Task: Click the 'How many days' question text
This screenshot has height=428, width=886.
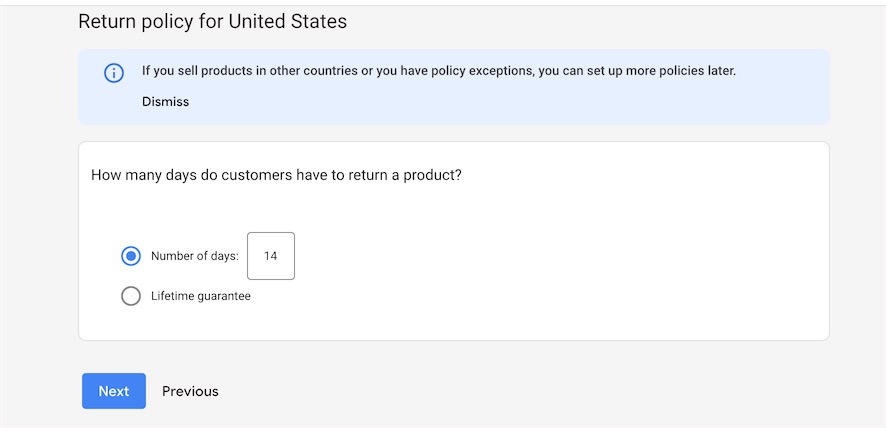Action: click(276, 175)
